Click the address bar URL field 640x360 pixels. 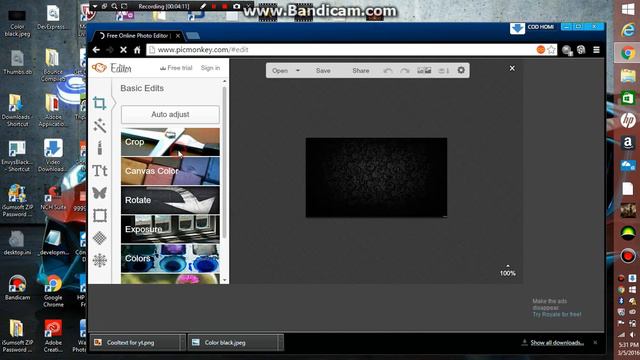343,50
